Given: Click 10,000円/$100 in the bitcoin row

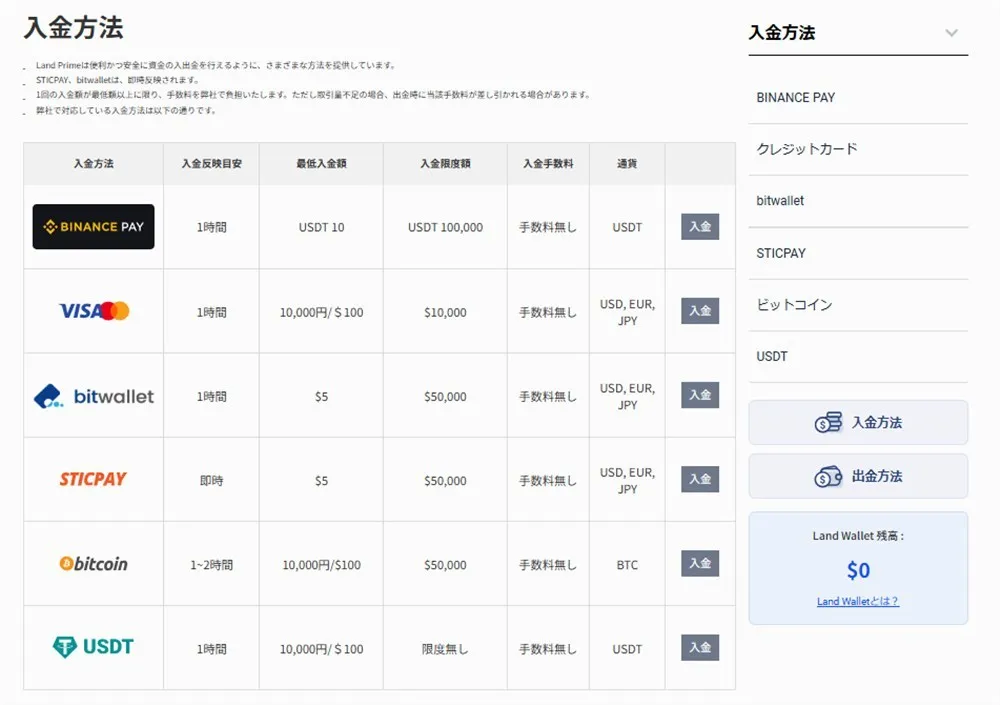Looking at the screenshot, I should (x=321, y=565).
